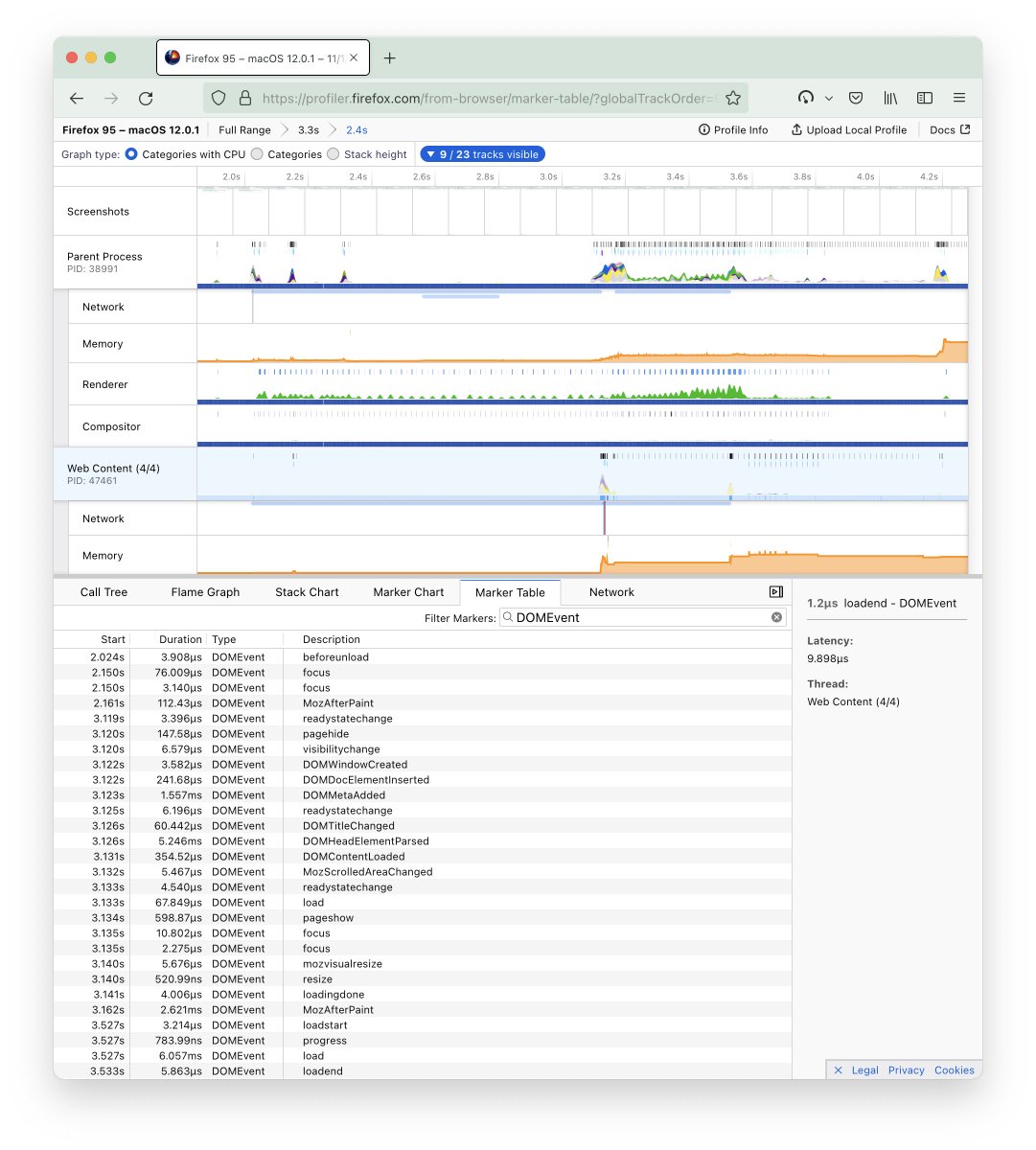This screenshot has width=1036, height=1150.
Task: Close the footer links bar
Action: click(x=838, y=1070)
